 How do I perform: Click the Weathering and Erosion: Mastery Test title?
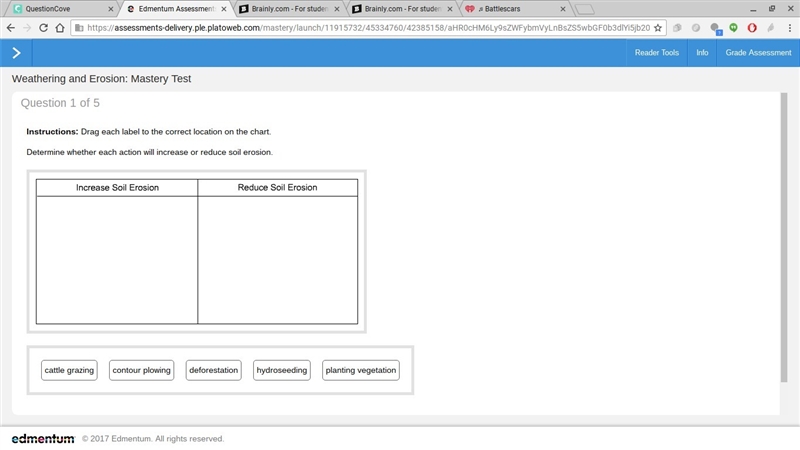pos(102,79)
